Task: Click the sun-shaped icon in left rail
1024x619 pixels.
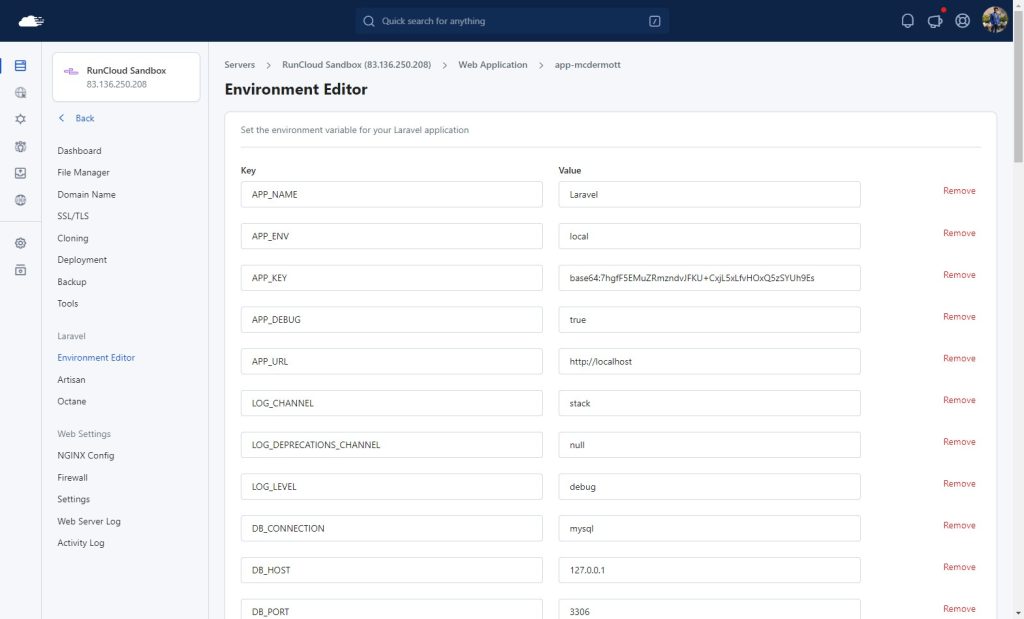Action: coord(20,119)
